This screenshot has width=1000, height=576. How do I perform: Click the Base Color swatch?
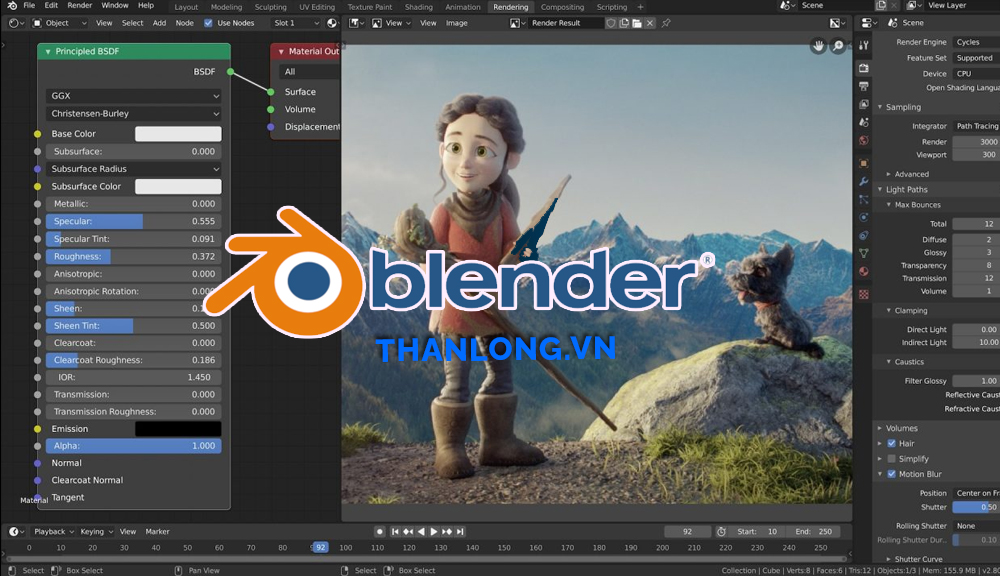[x=178, y=134]
